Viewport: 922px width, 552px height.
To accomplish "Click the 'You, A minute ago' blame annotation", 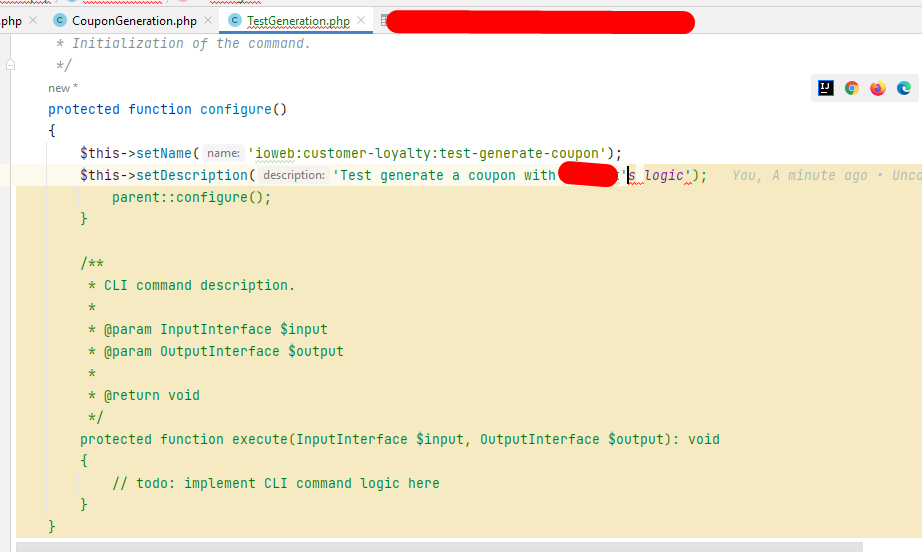I will (800, 175).
